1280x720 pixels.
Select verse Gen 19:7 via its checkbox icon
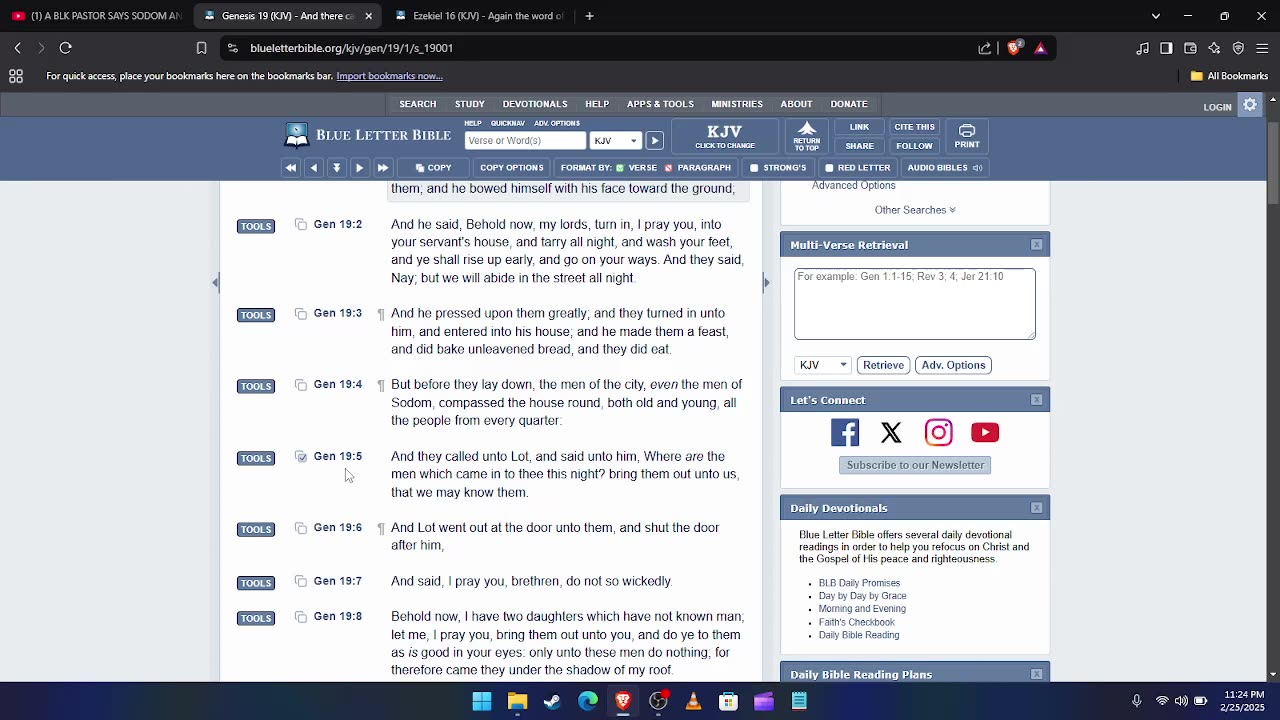tap(301, 582)
